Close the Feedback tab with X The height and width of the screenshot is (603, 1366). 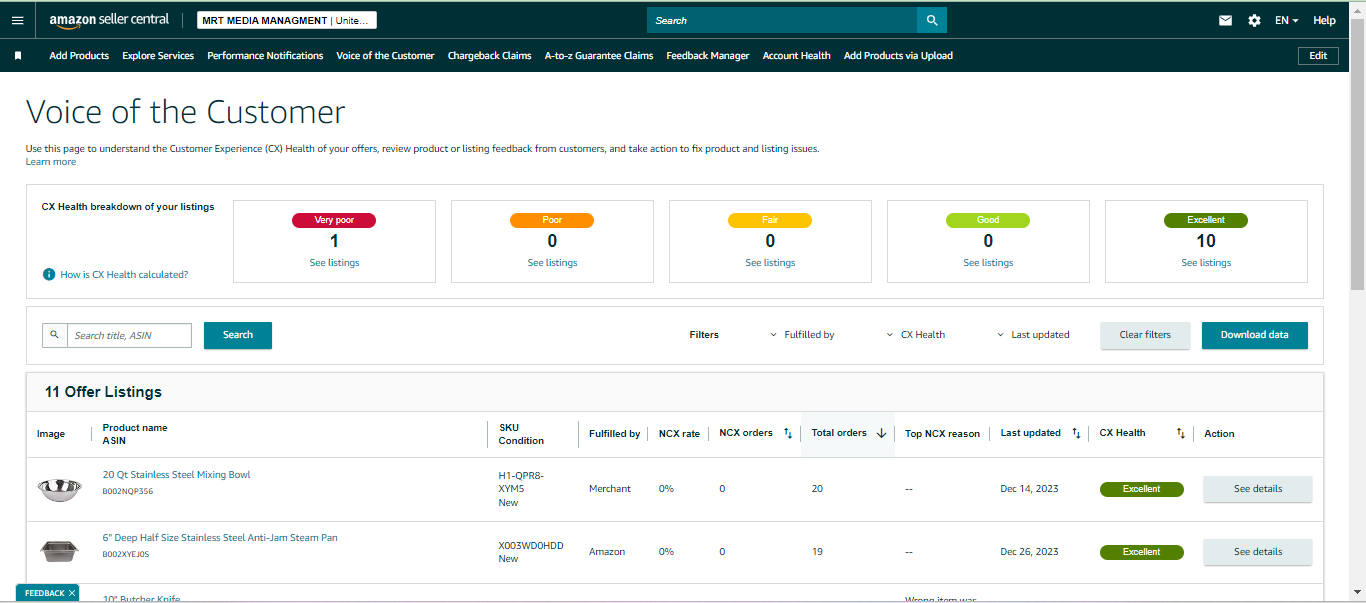(72, 593)
